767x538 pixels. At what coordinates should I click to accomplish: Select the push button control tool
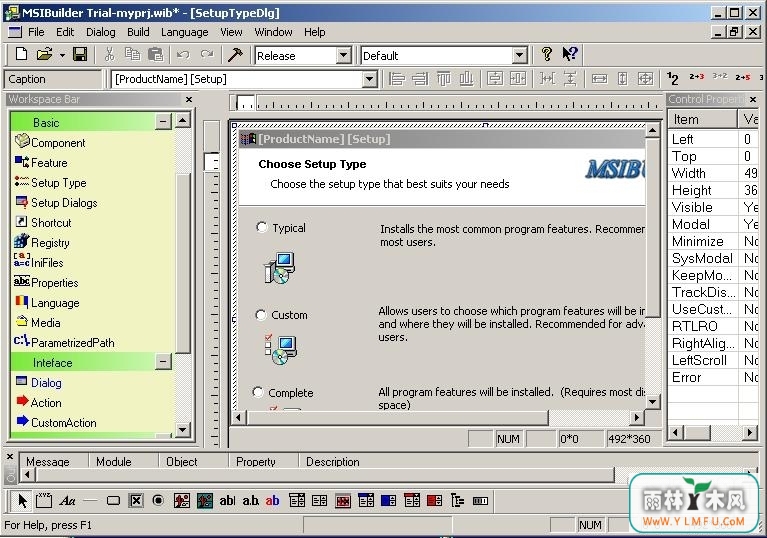point(113,500)
